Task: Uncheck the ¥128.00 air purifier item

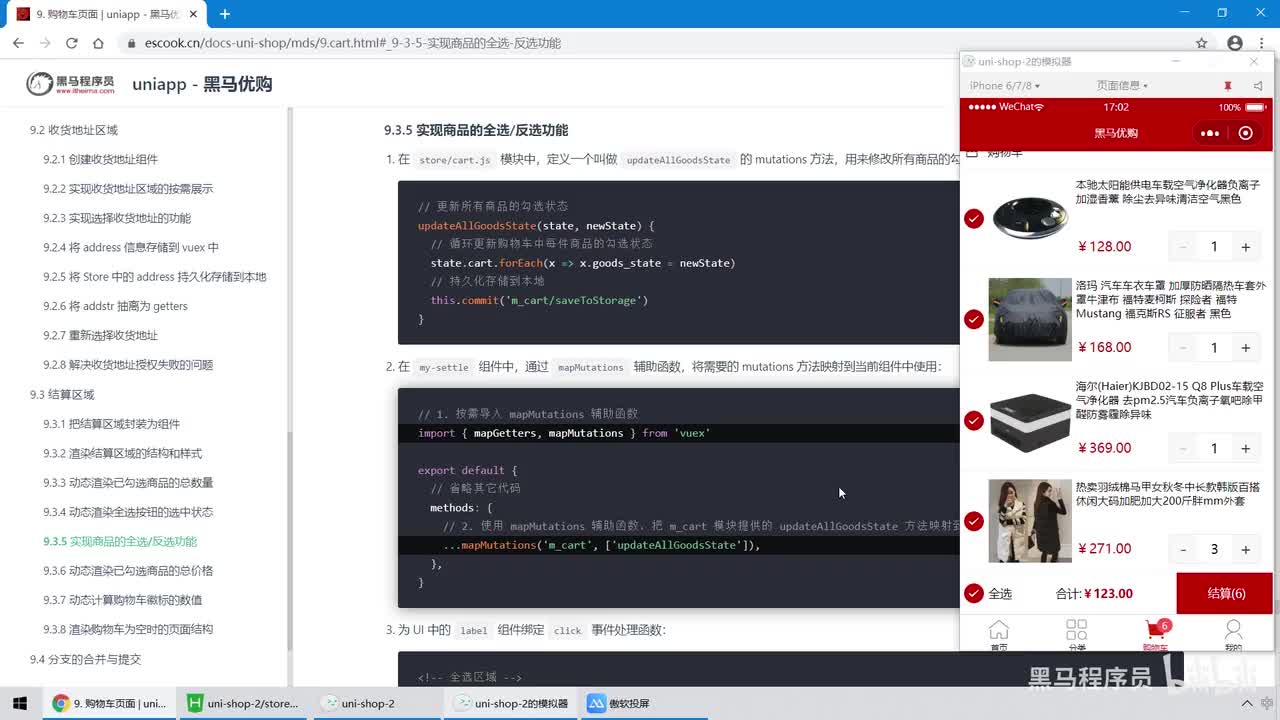Action: [974, 218]
